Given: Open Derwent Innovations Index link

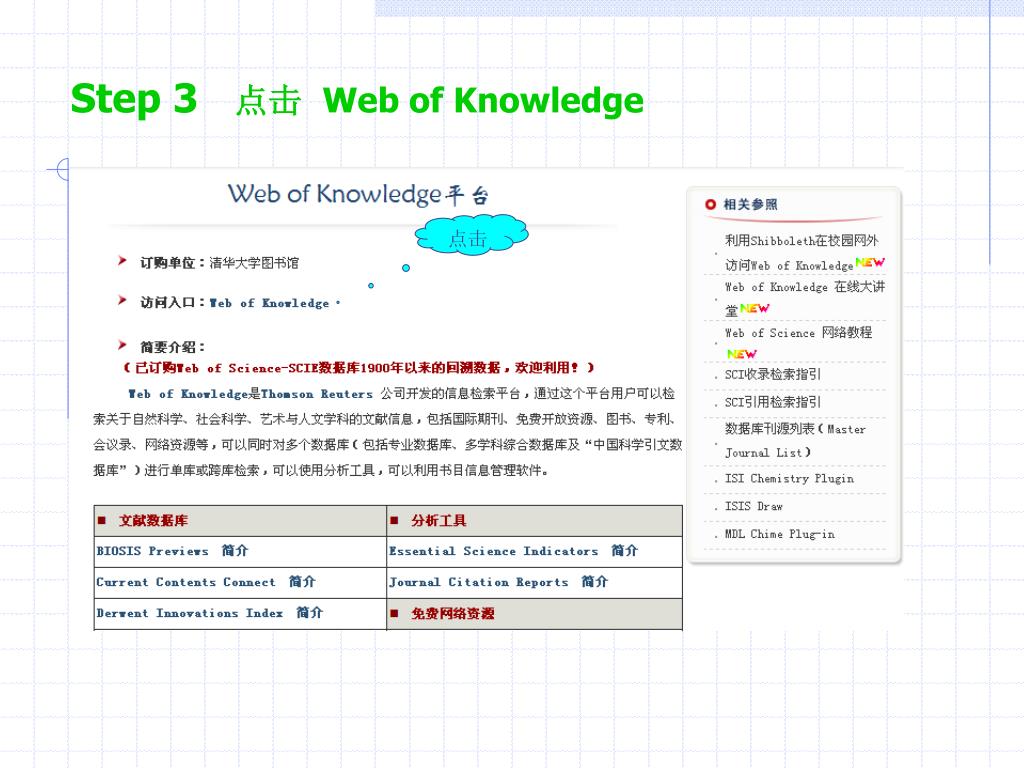Looking at the screenshot, I should (x=189, y=613).
